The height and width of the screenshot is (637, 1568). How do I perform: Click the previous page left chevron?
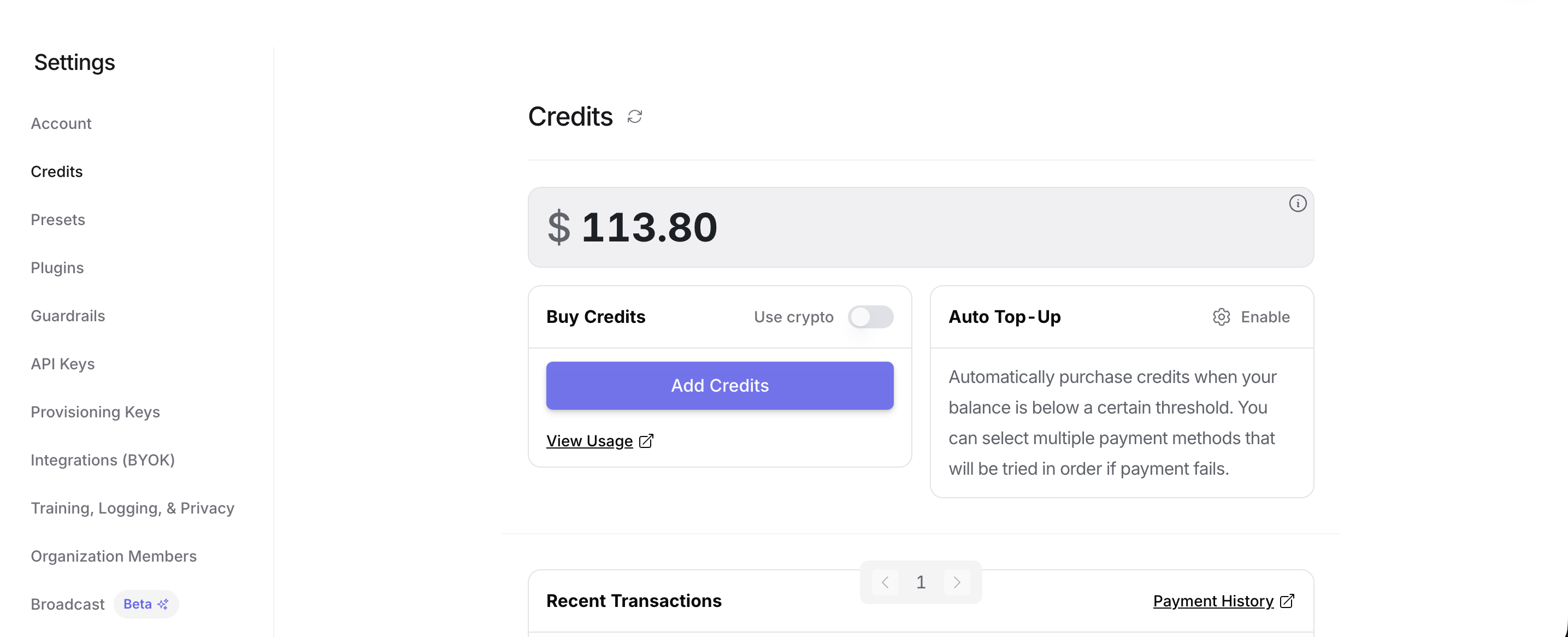tap(885, 582)
